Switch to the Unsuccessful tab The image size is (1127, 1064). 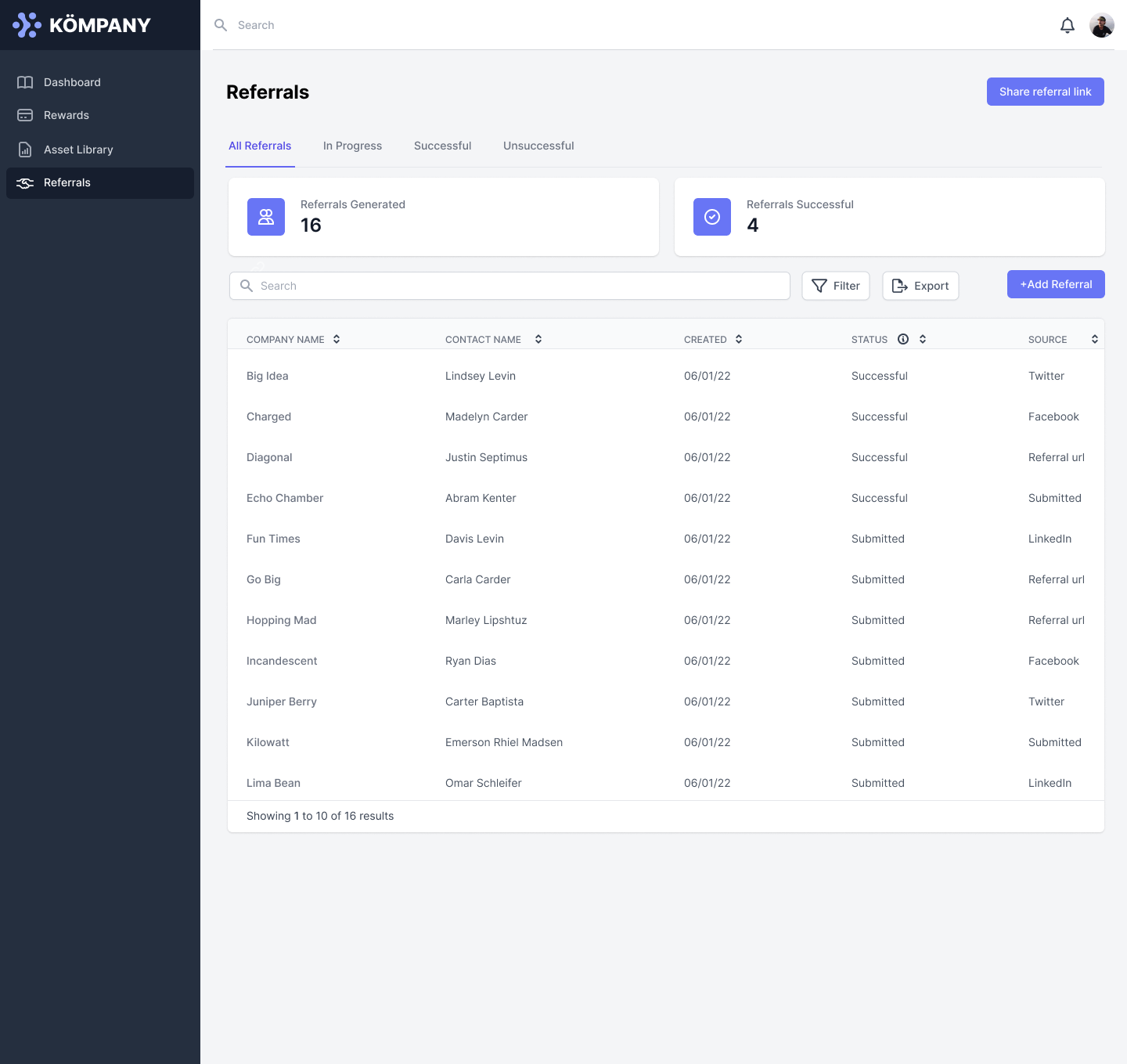pos(538,146)
